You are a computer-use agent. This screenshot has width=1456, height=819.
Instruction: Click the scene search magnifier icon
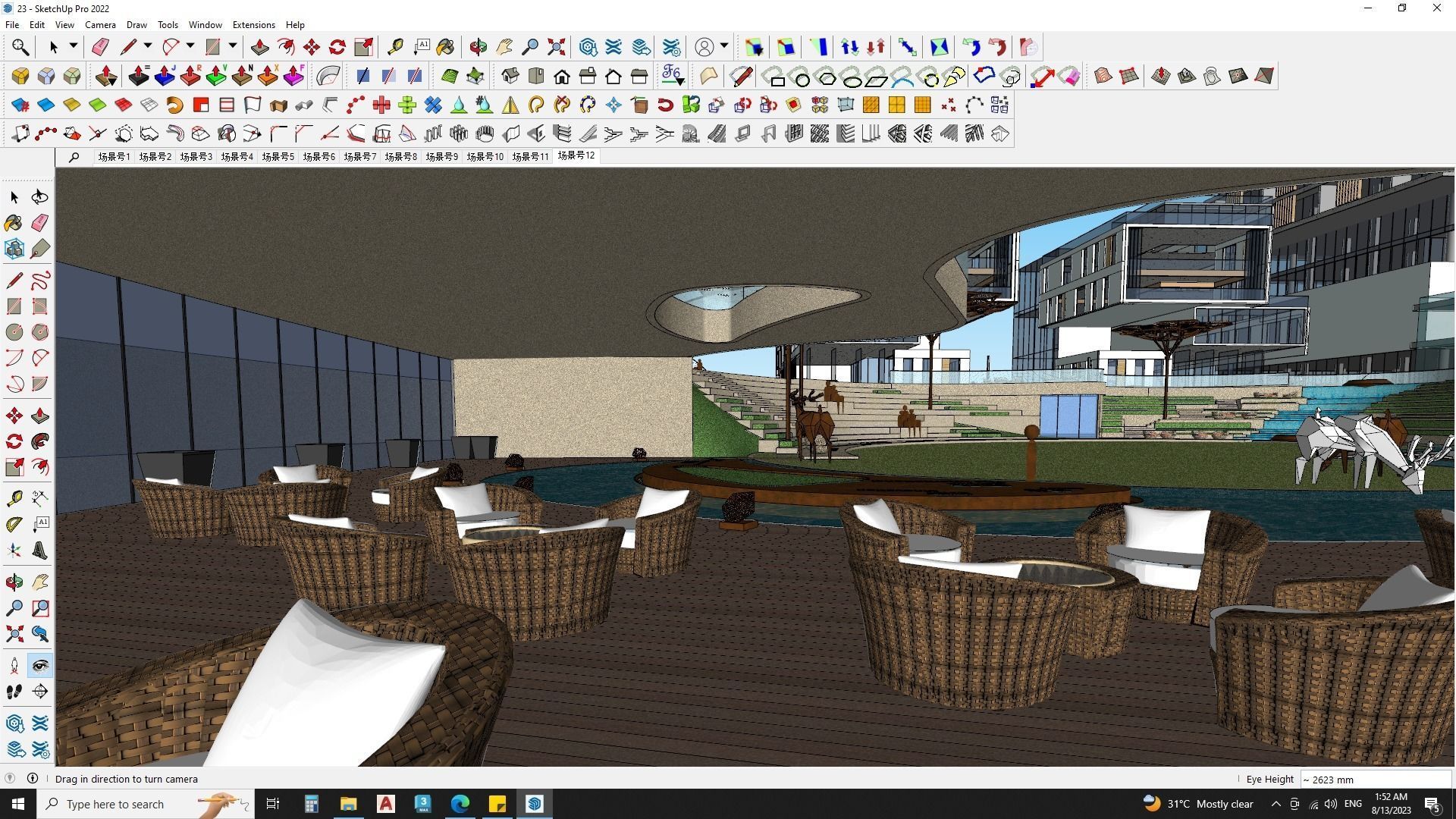(74, 157)
